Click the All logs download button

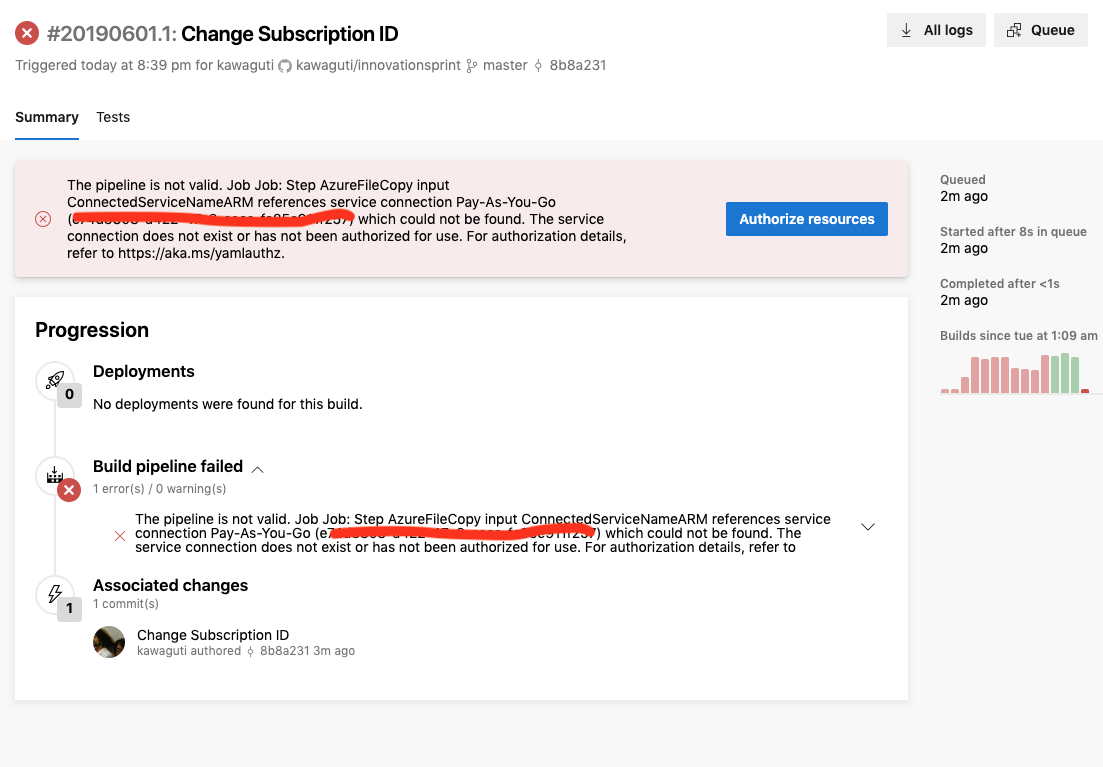tap(936, 30)
